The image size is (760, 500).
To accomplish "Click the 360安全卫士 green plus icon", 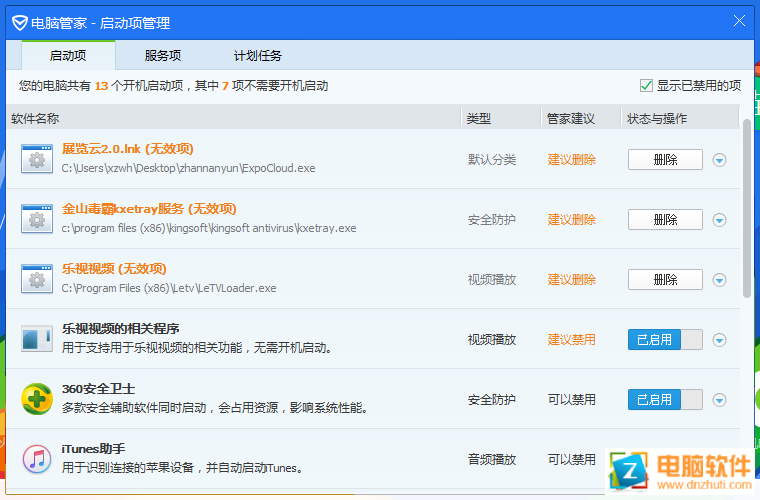I will tap(37, 399).
